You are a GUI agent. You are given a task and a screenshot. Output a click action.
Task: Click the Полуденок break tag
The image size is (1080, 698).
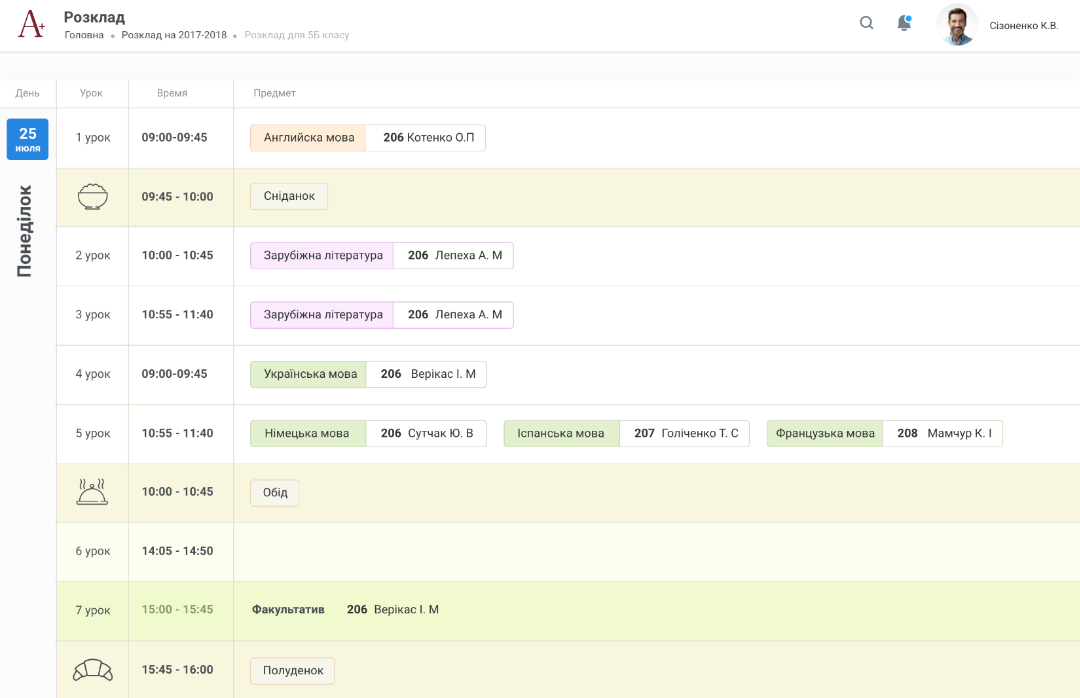(x=293, y=670)
